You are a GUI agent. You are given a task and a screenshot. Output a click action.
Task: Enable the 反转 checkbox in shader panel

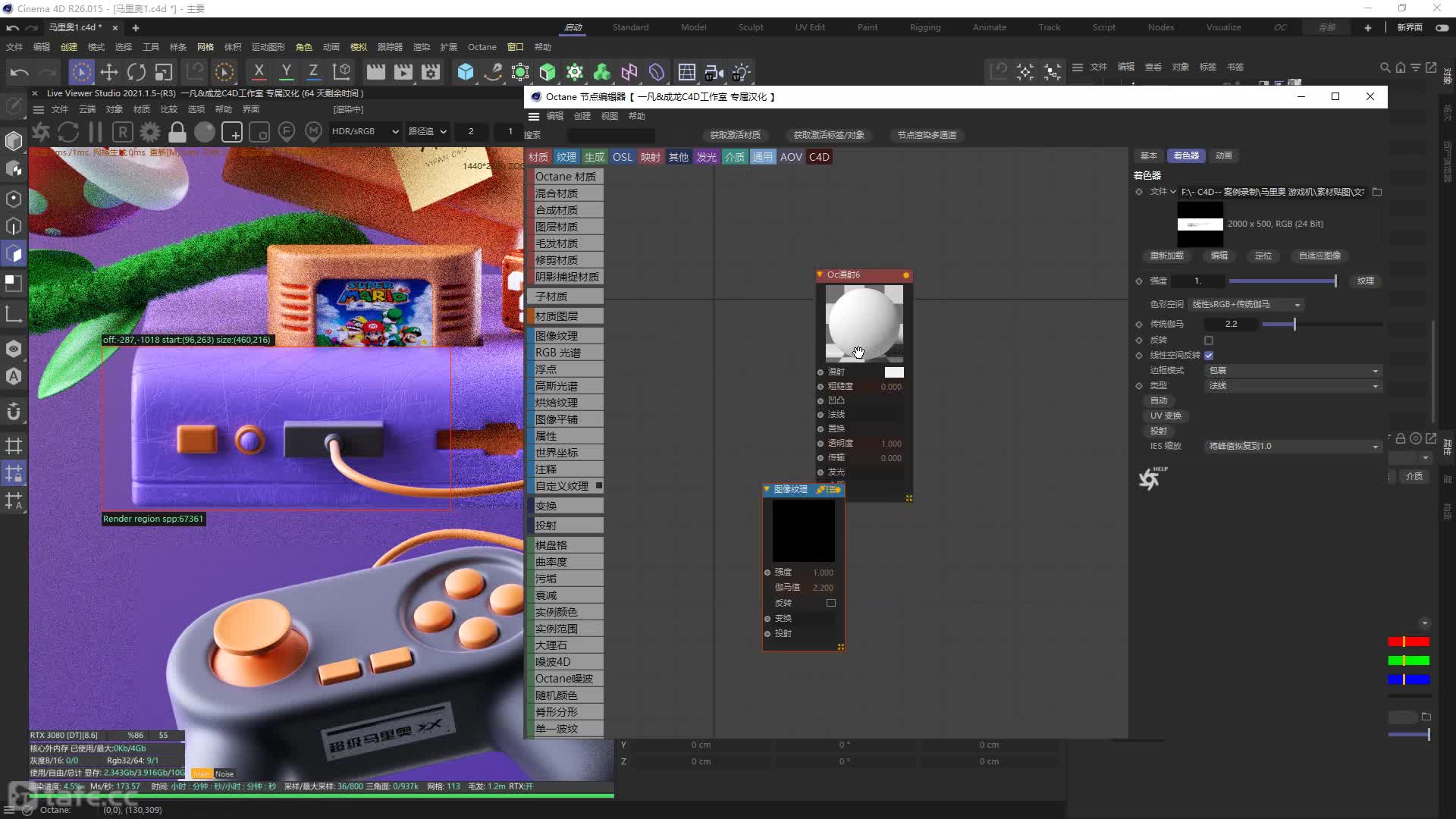coord(1209,340)
